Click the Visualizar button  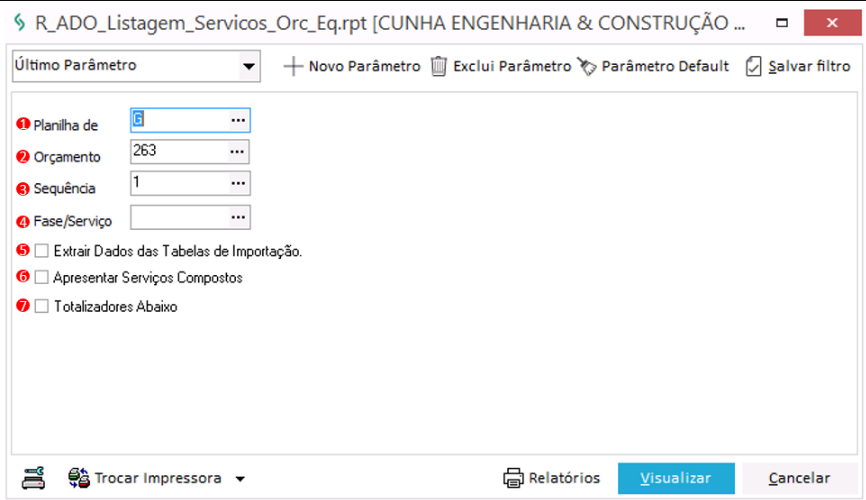(676, 478)
